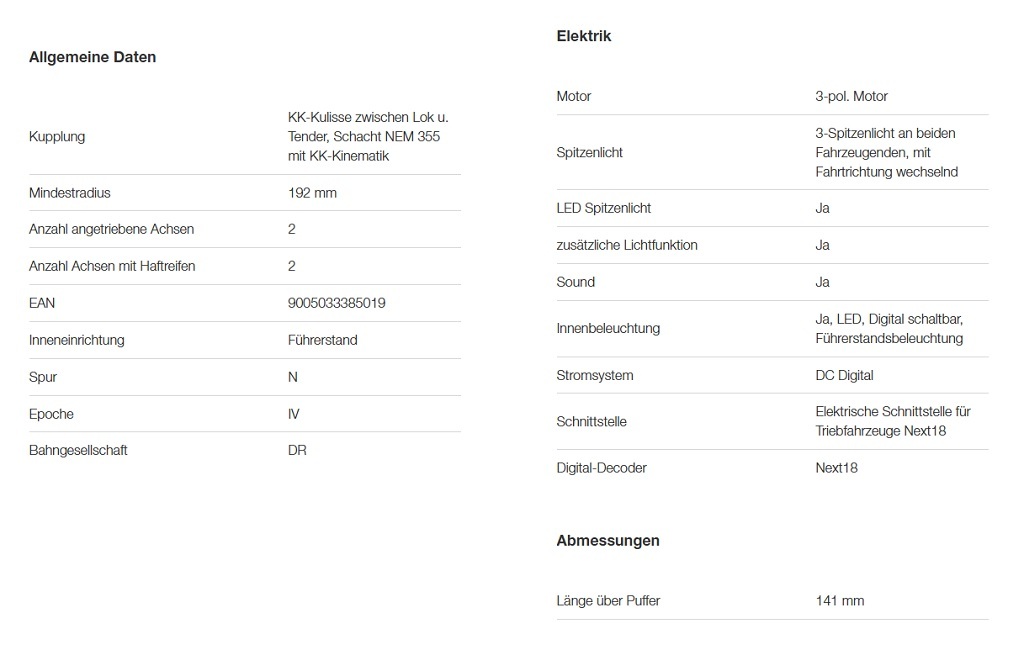Click the Mindestradius value 192 mm
The image size is (1024, 650).
coord(312,193)
